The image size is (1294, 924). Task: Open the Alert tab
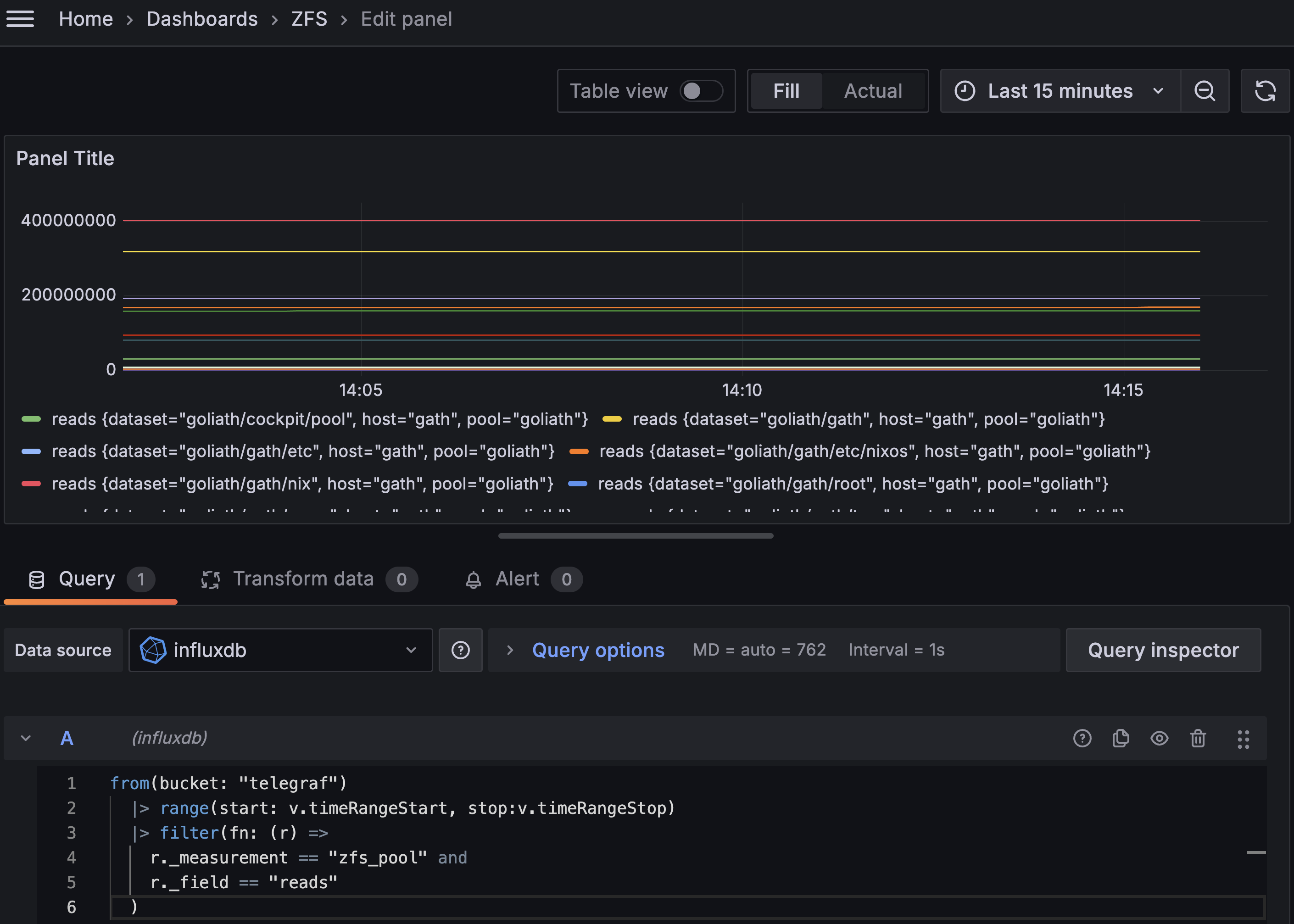tap(516, 579)
